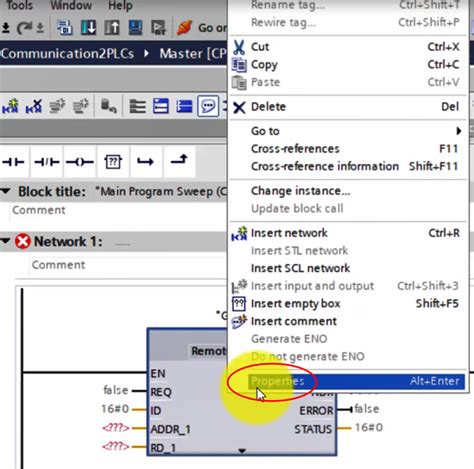Open the Window menu
Viewport: 474px width, 469px height.
(x=71, y=6)
